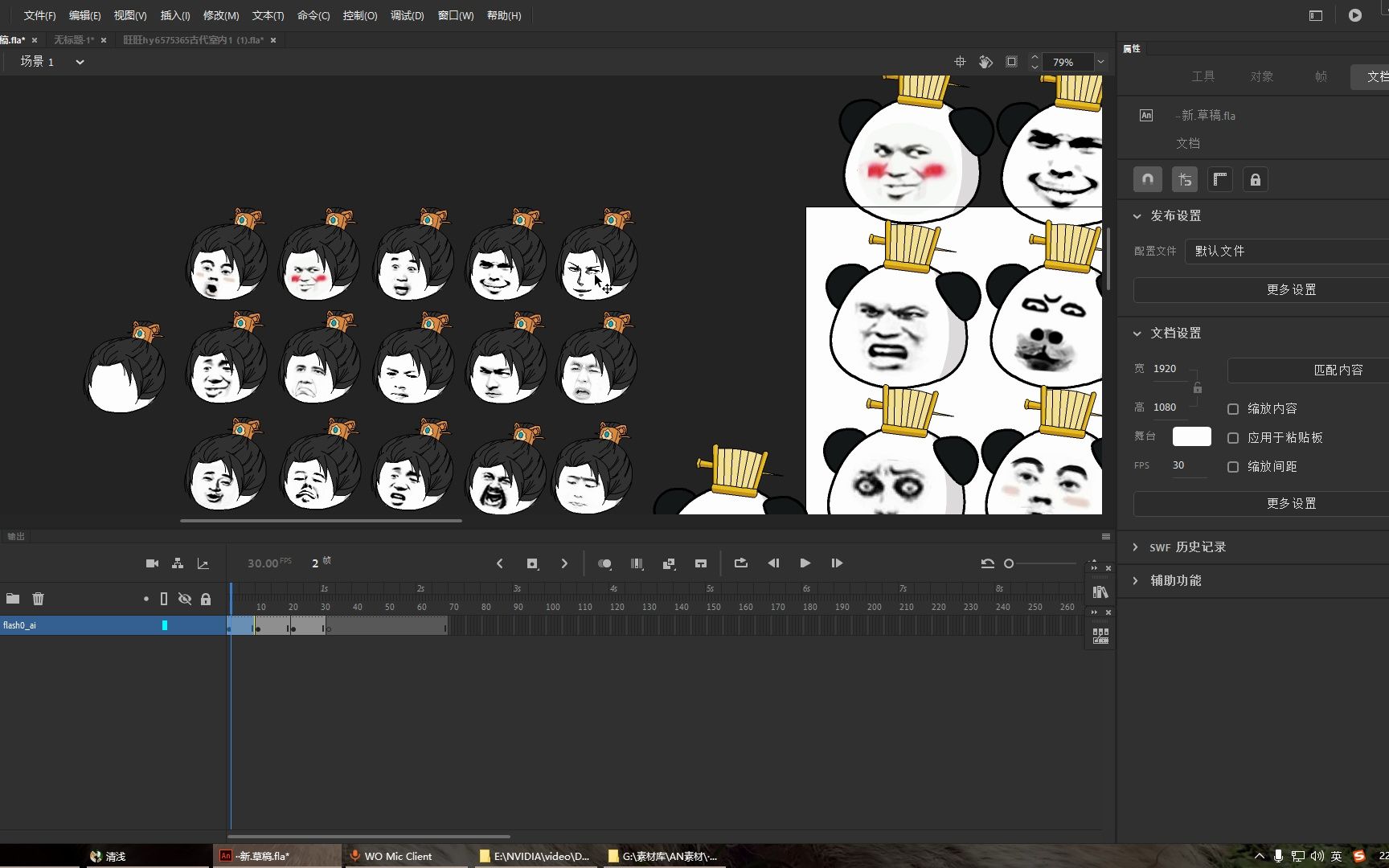The image size is (1389, 868).
Task: Toggle the timeline camera icon
Action: (x=152, y=563)
